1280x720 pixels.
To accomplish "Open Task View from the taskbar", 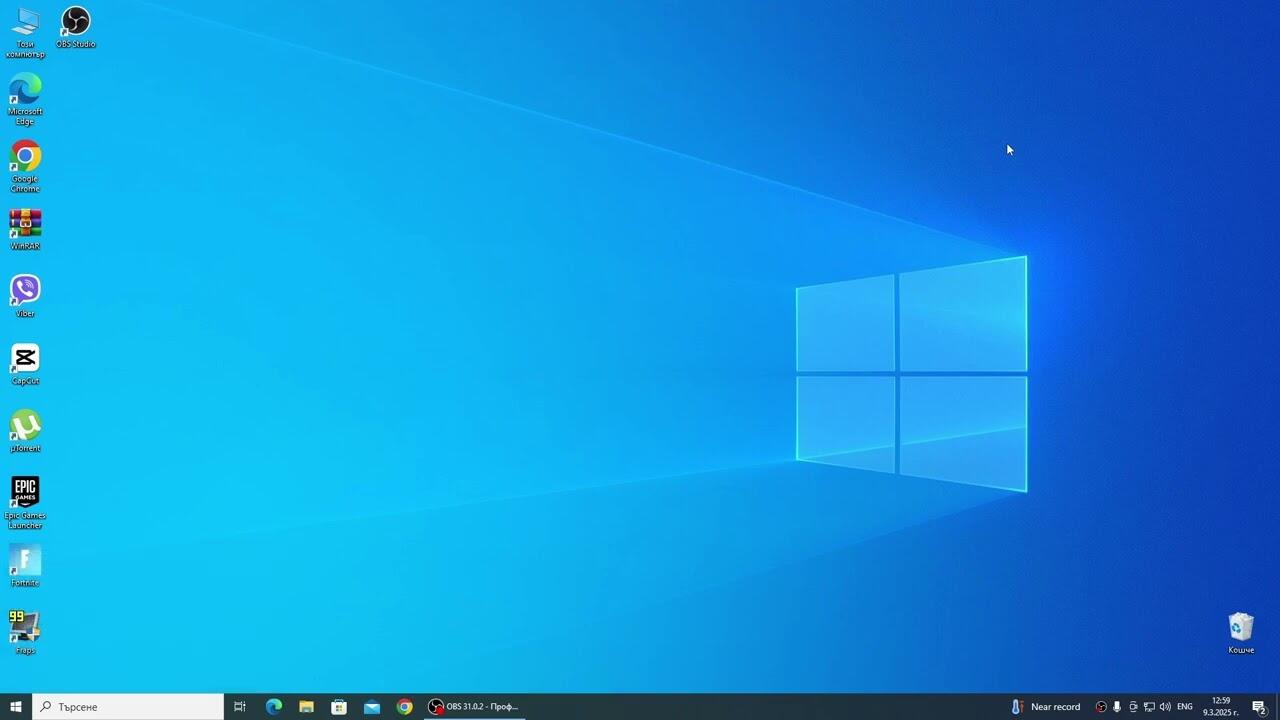I will coord(240,707).
